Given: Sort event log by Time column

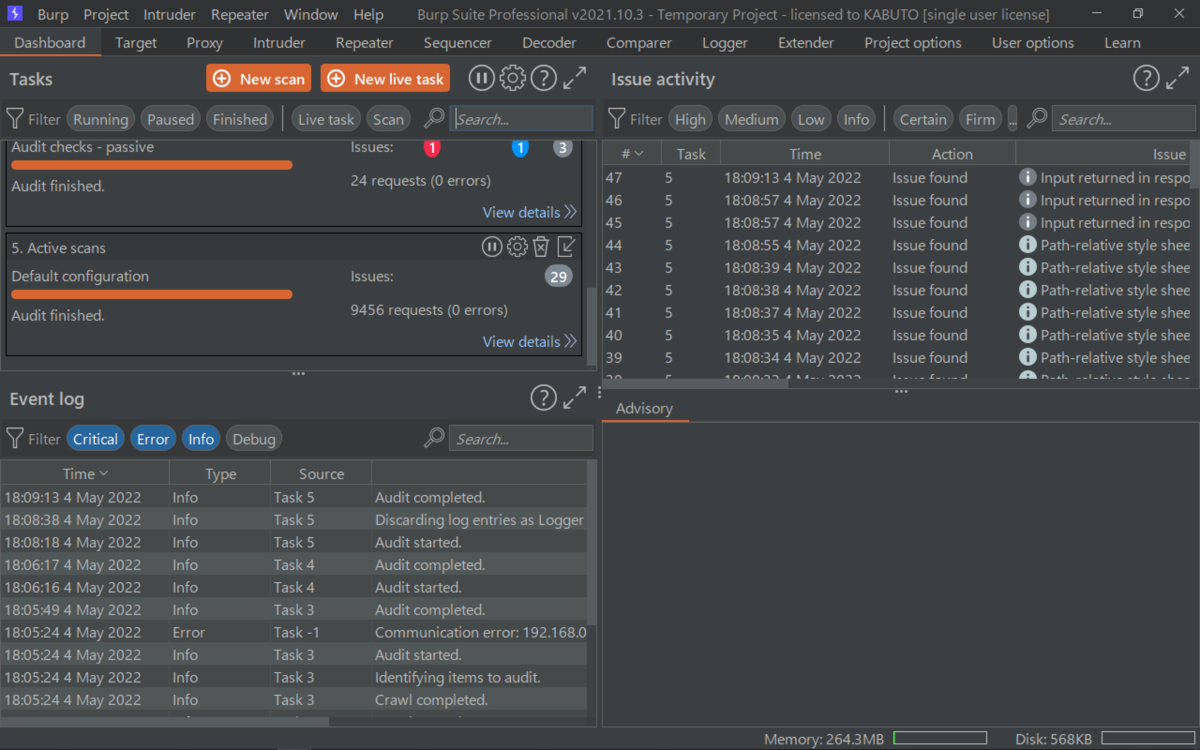Looking at the screenshot, I should pos(85,474).
